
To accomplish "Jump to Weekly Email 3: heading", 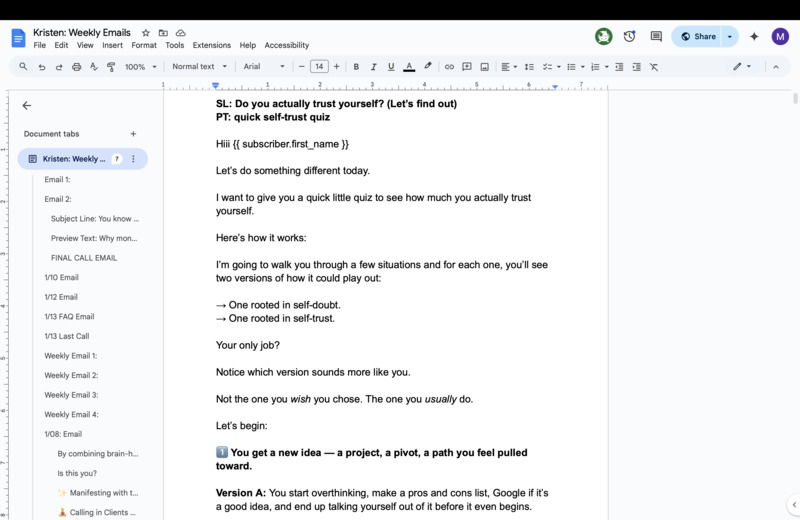I will click(x=71, y=395).
